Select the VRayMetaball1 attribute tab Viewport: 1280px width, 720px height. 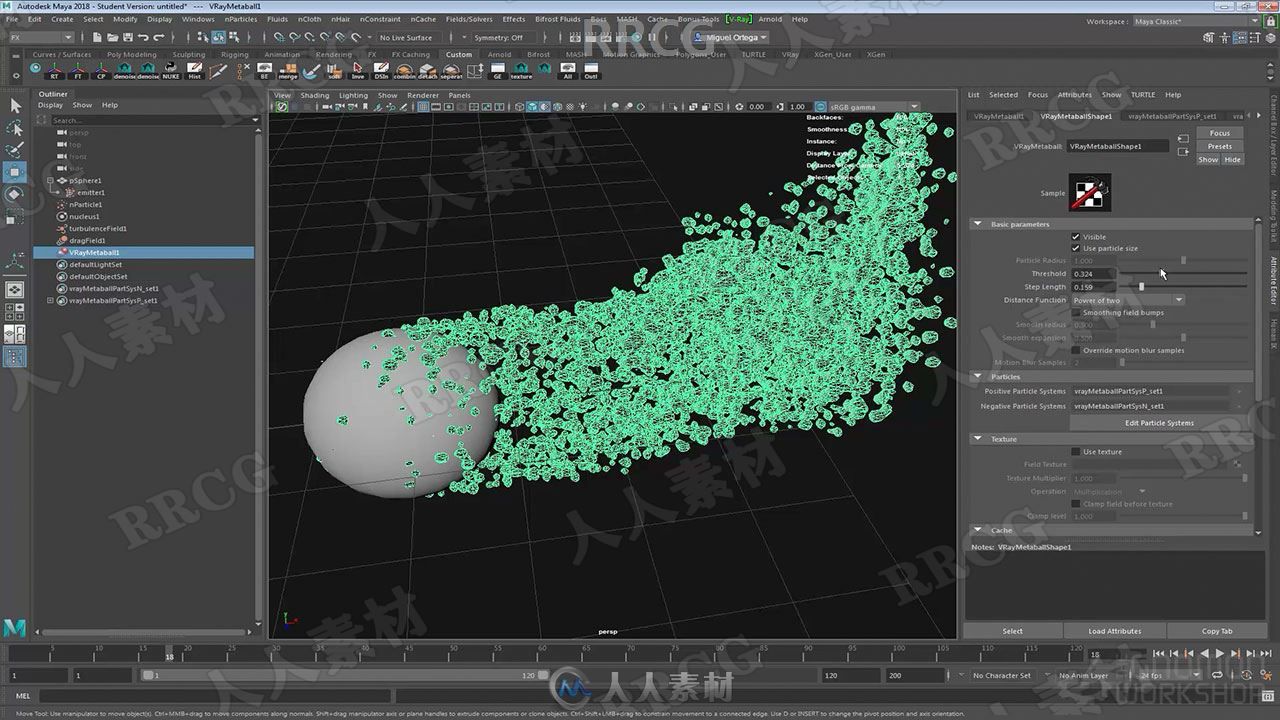click(x=999, y=116)
